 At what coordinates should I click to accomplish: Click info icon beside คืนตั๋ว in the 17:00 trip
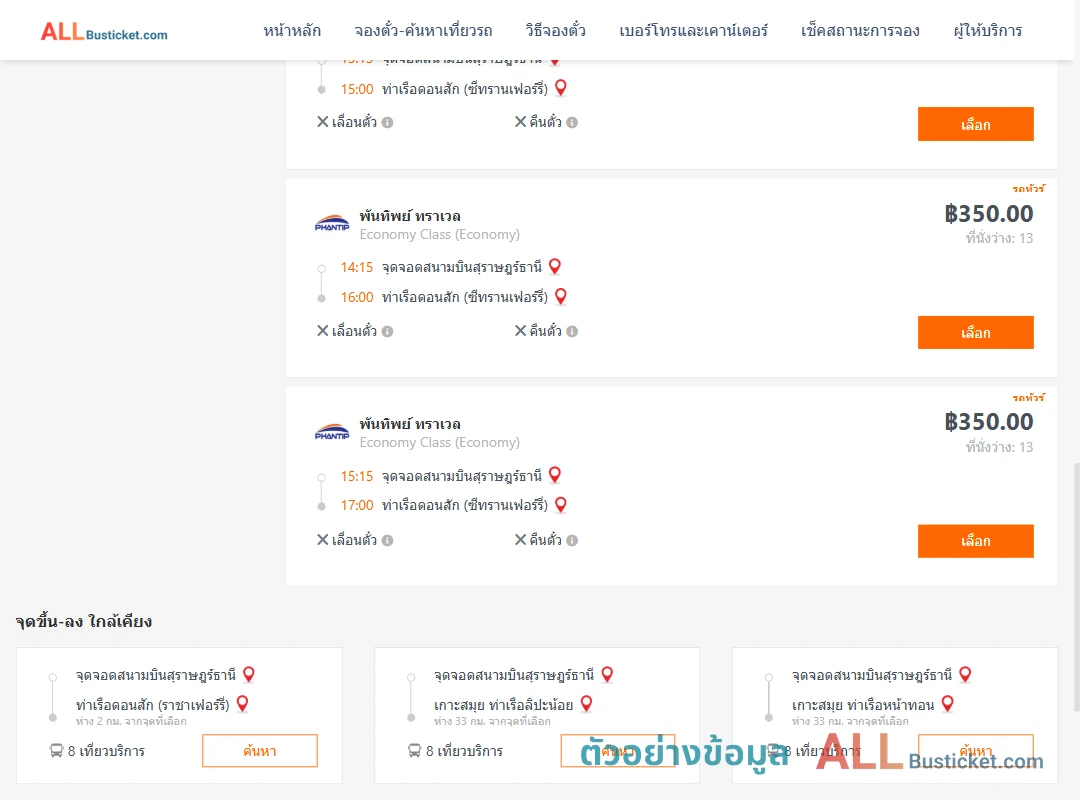(x=572, y=540)
